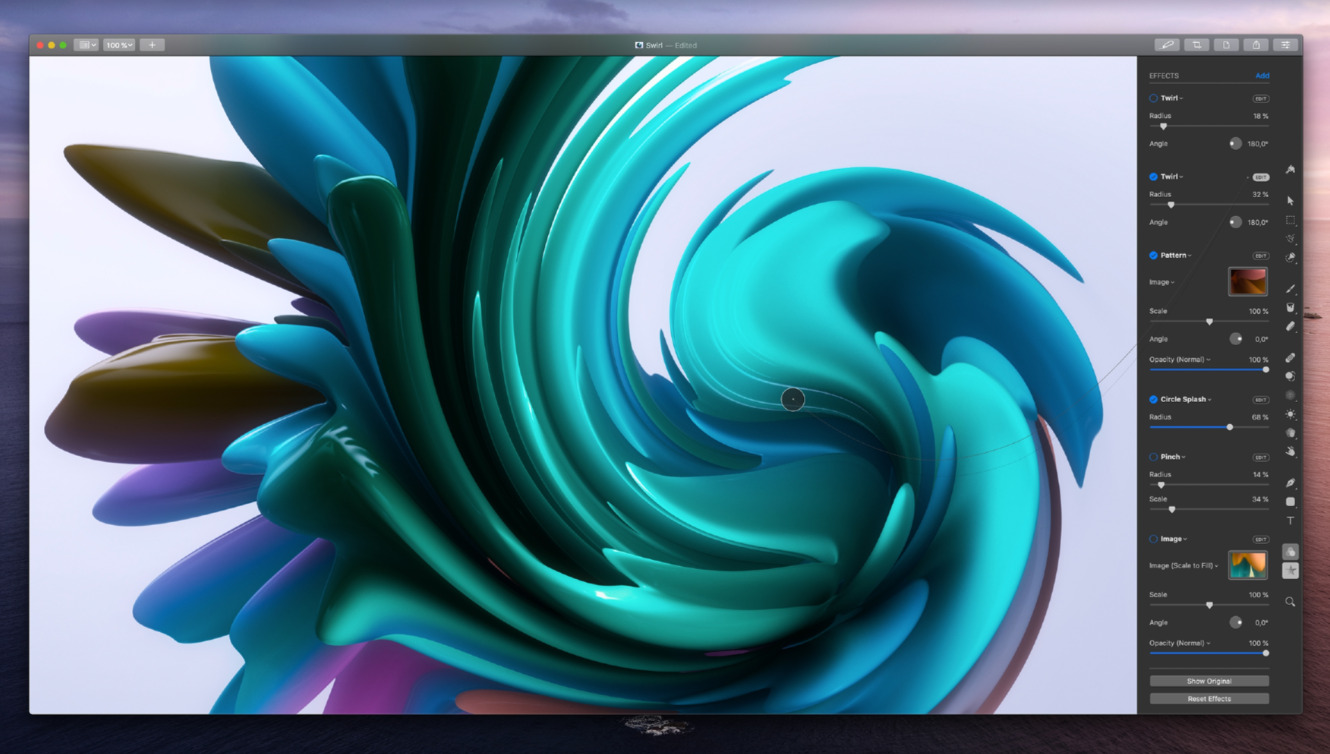Choose the soft round Blur tool

click(1290, 395)
